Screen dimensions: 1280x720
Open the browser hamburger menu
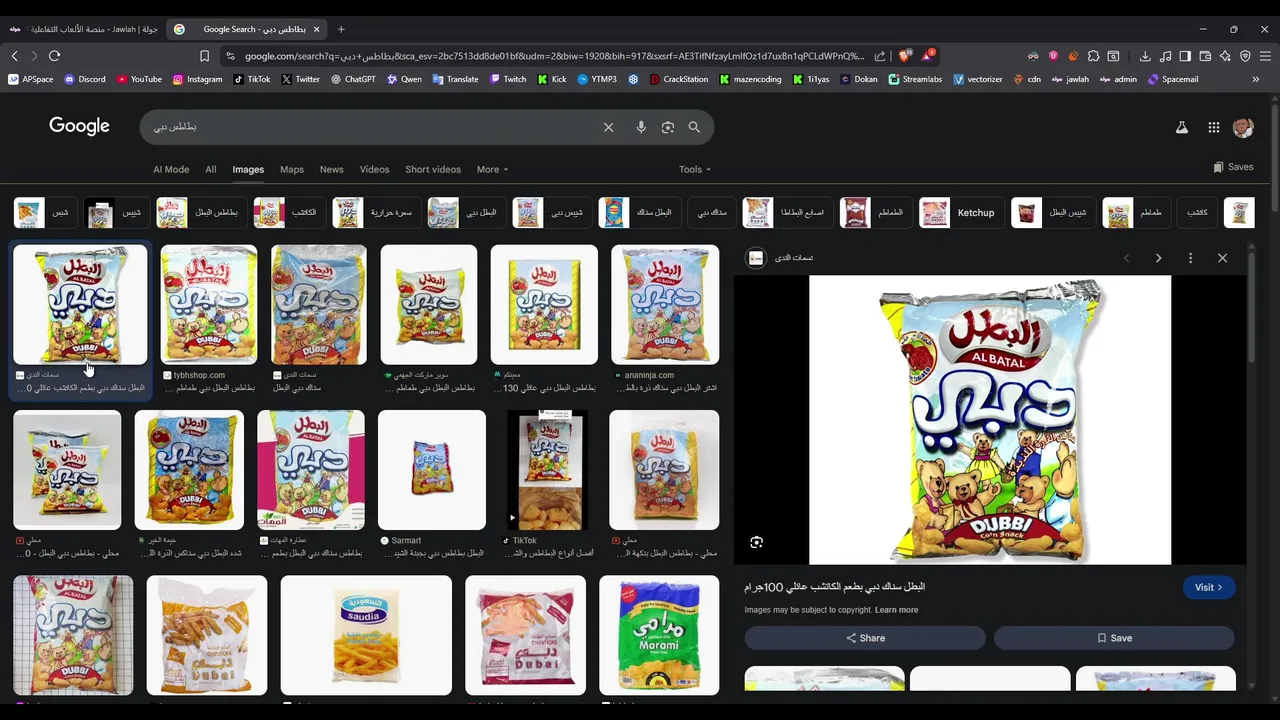1265,56
